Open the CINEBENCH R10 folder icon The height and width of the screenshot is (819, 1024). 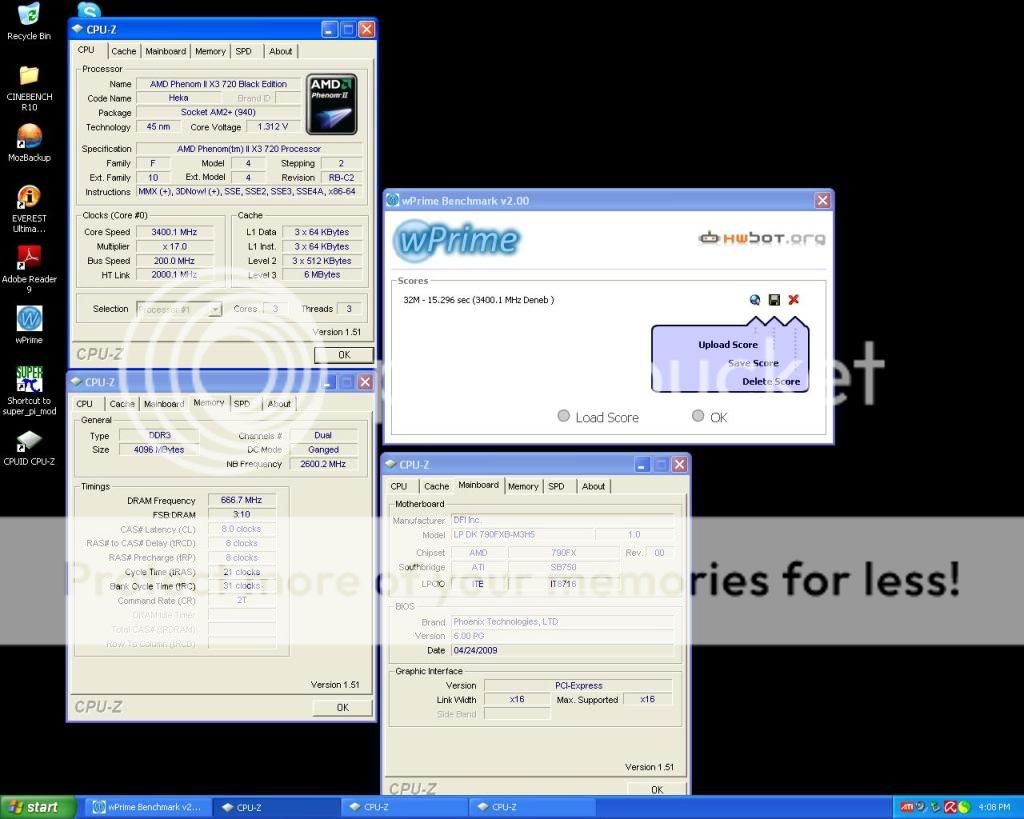click(x=29, y=88)
